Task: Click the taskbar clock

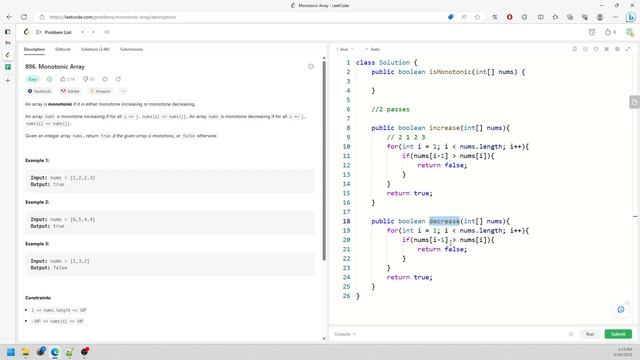Action: click(x=624, y=352)
